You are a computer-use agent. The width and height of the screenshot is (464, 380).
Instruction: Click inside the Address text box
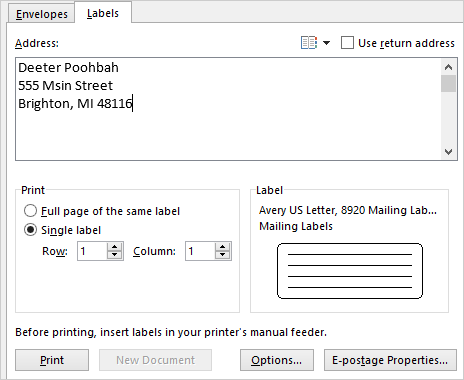pos(229,109)
